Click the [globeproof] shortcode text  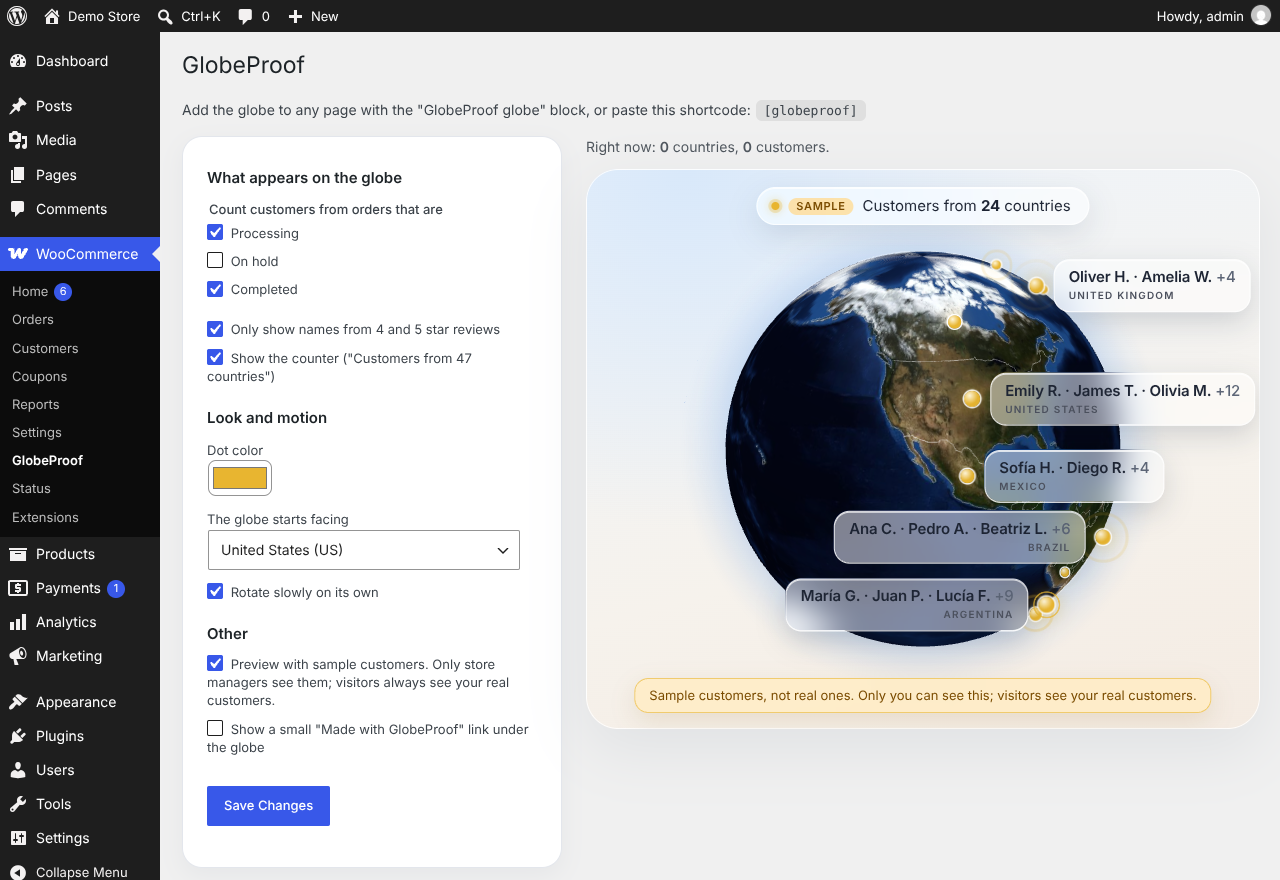coord(811,110)
